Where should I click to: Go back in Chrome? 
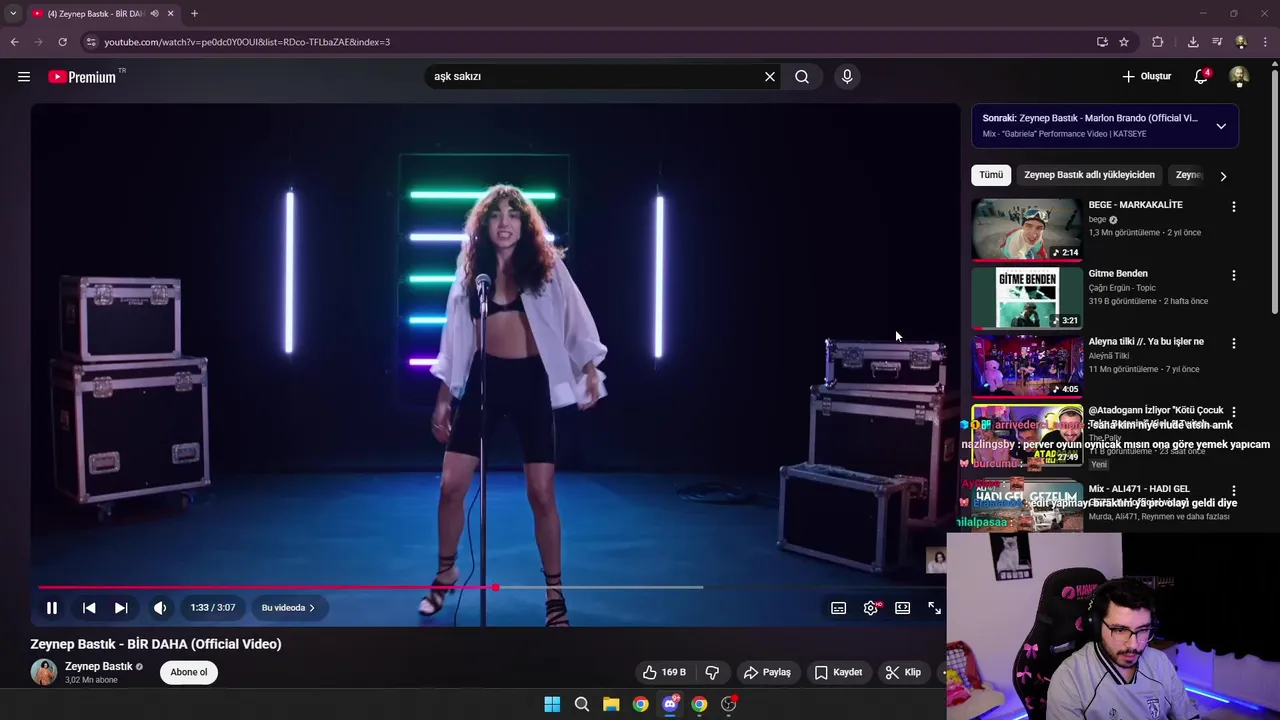tap(14, 42)
